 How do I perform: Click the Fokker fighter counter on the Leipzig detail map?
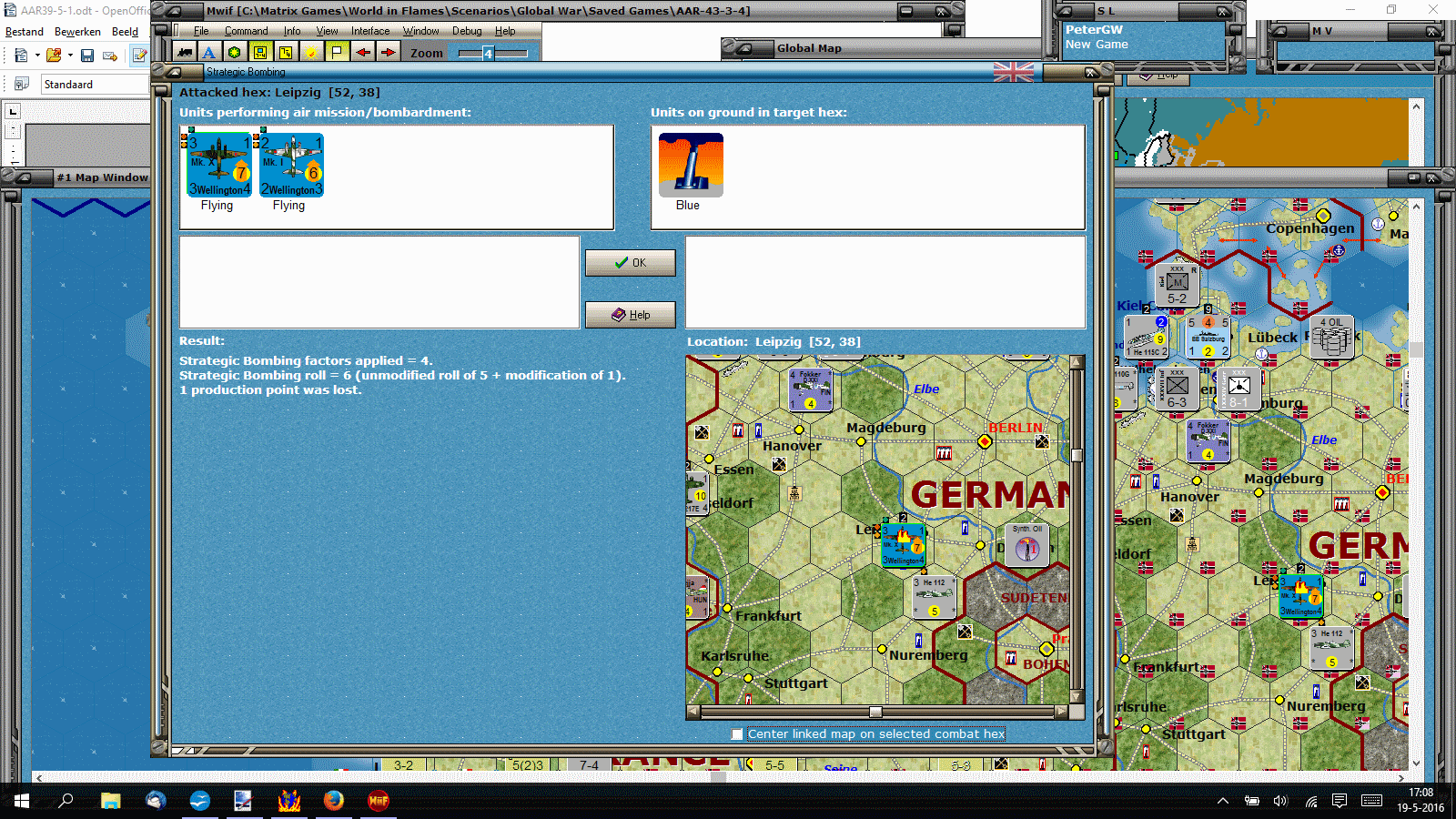point(810,389)
